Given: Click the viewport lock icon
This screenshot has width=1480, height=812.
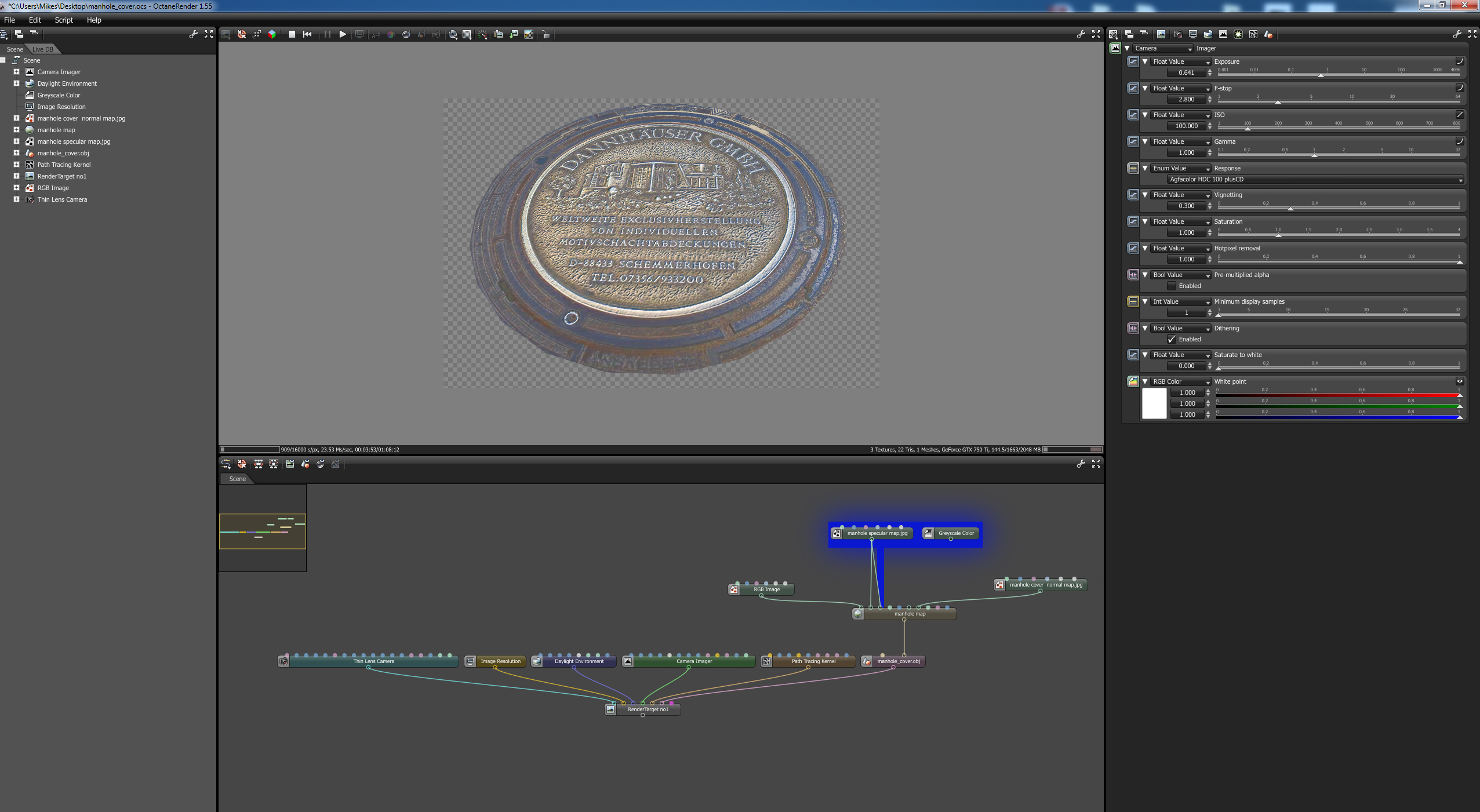Looking at the screenshot, I should pyautogui.click(x=546, y=35).
